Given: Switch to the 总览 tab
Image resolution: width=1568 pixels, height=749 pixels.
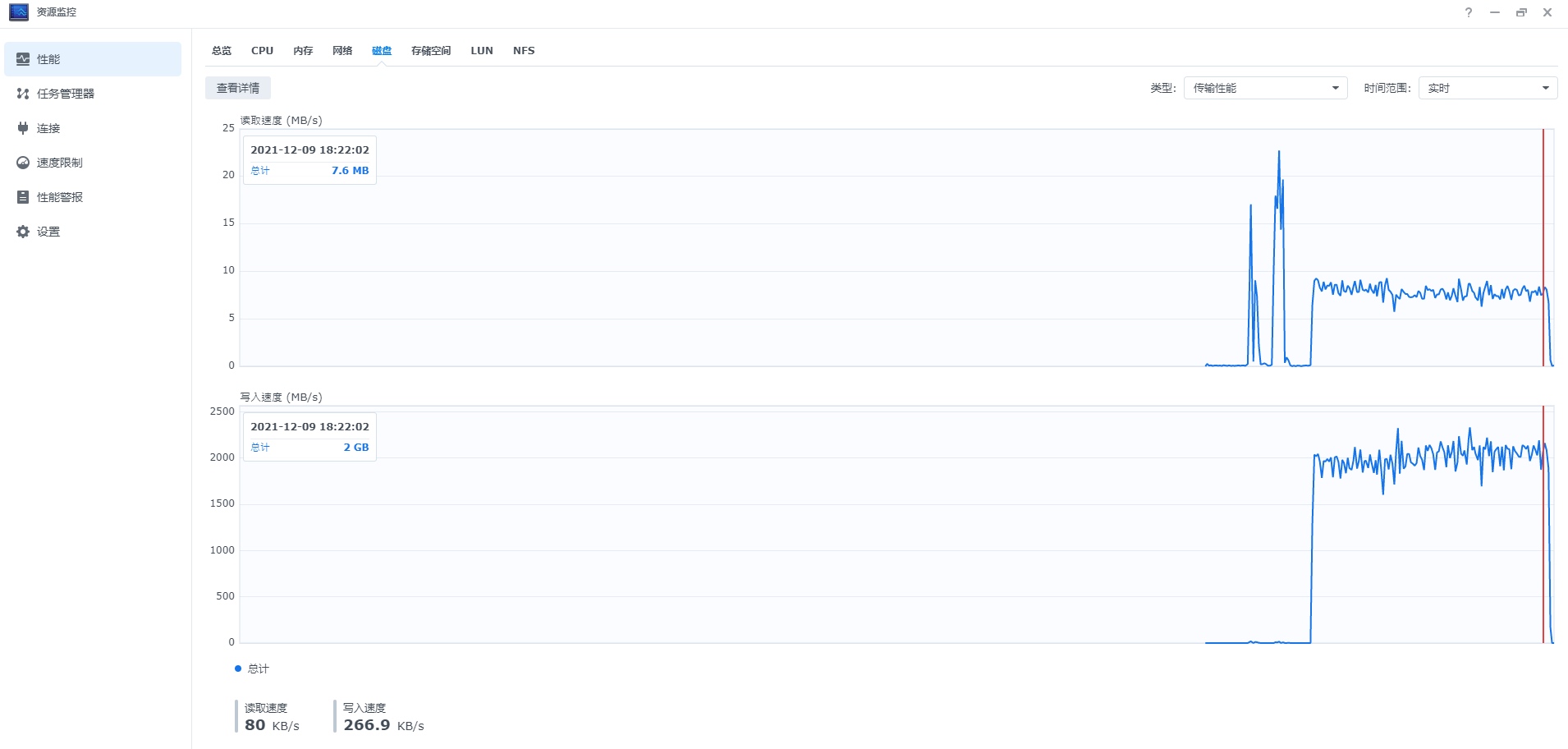Looking at the screenshot, I should [x=222, y=51].
